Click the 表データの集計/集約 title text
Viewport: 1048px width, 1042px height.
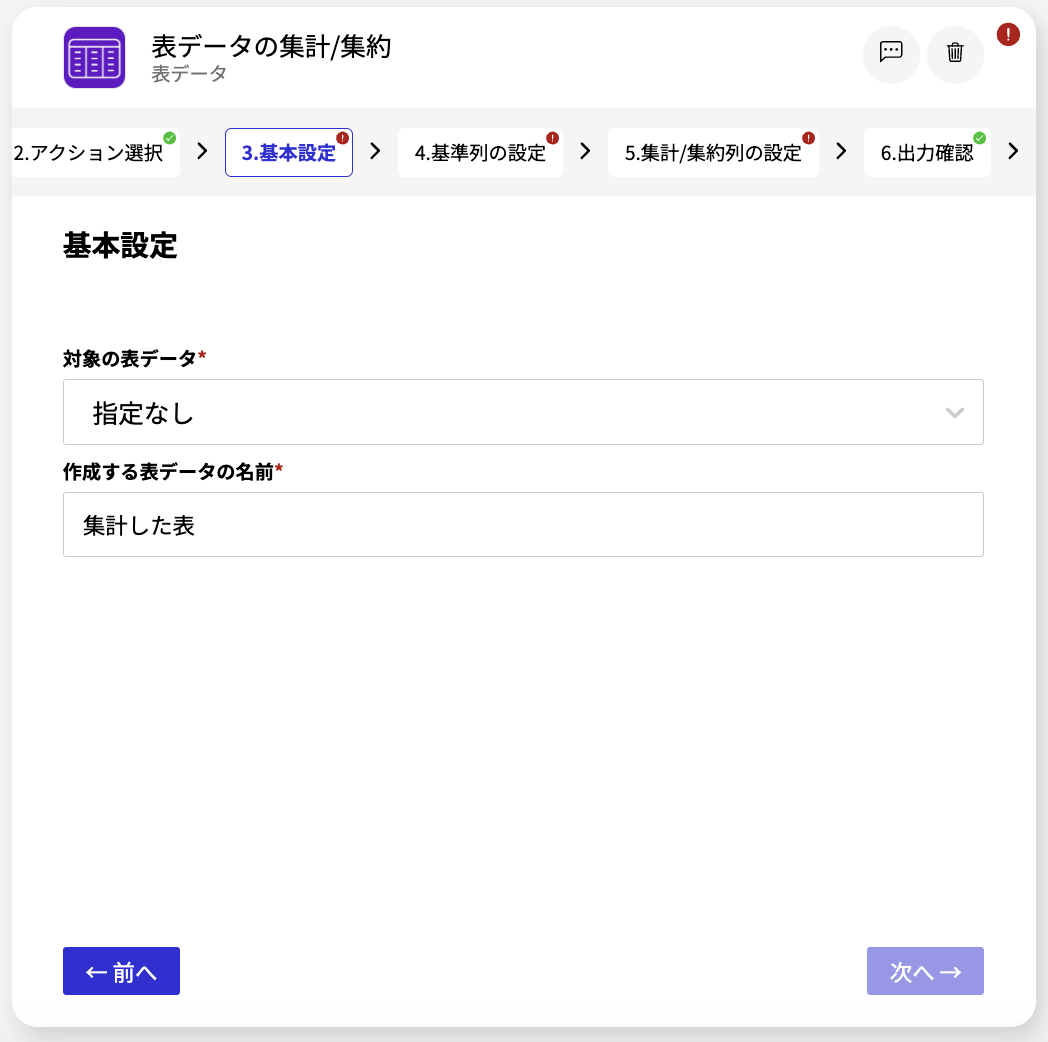[271, 47]
